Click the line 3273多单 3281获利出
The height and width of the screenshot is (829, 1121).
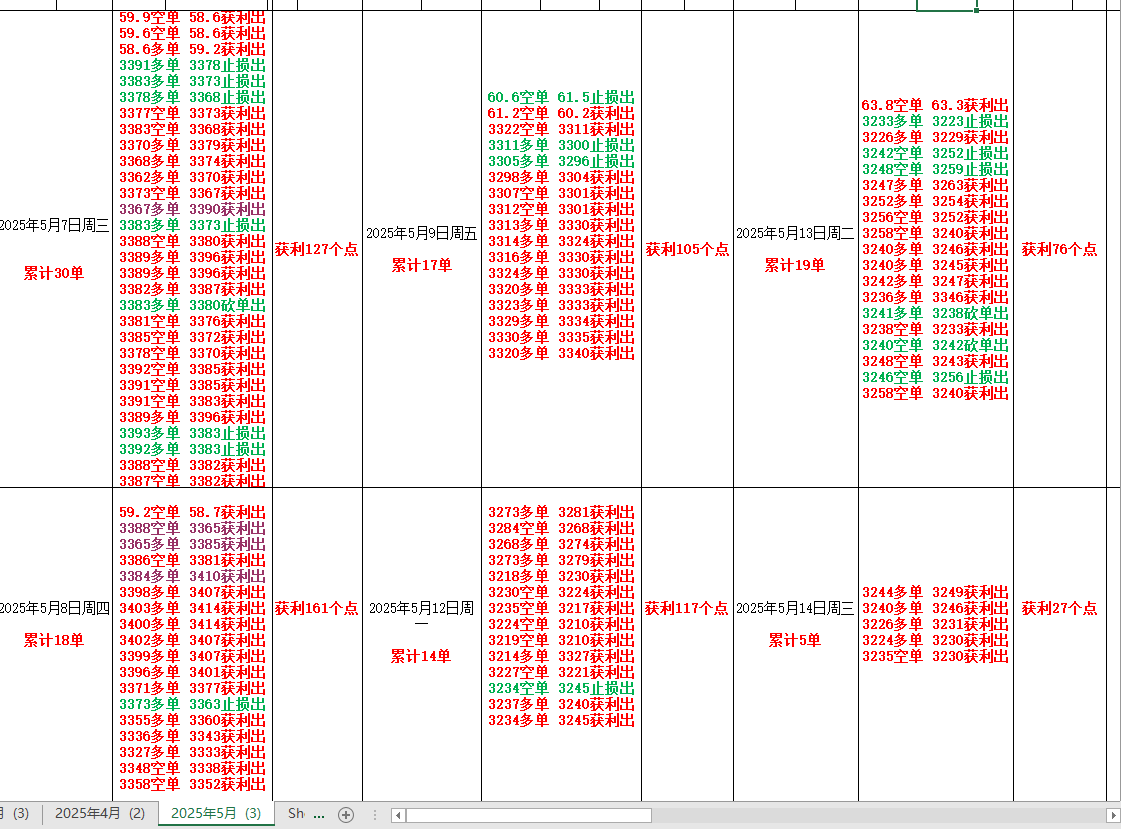[561, 512]
